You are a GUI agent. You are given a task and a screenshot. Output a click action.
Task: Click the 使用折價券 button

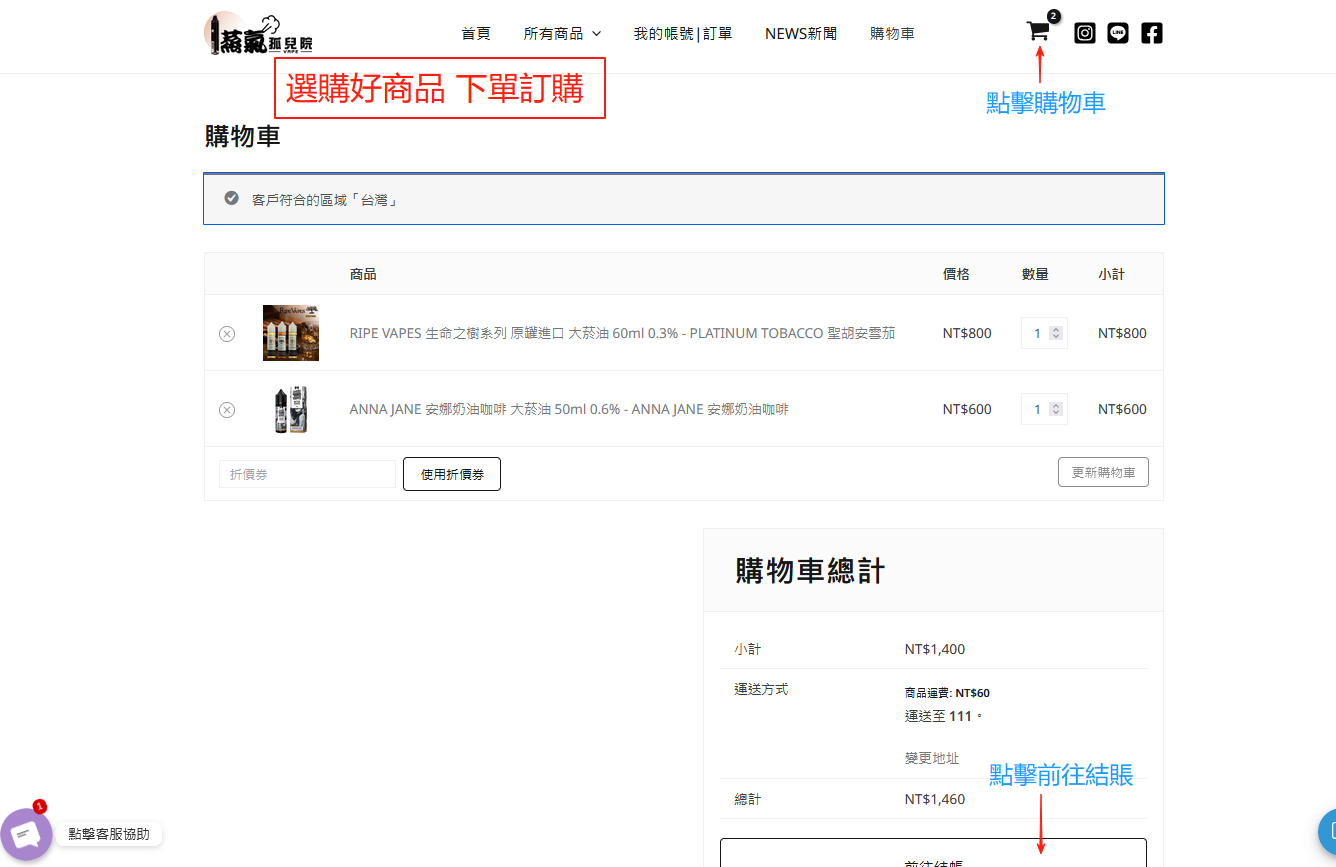[452, 475]
